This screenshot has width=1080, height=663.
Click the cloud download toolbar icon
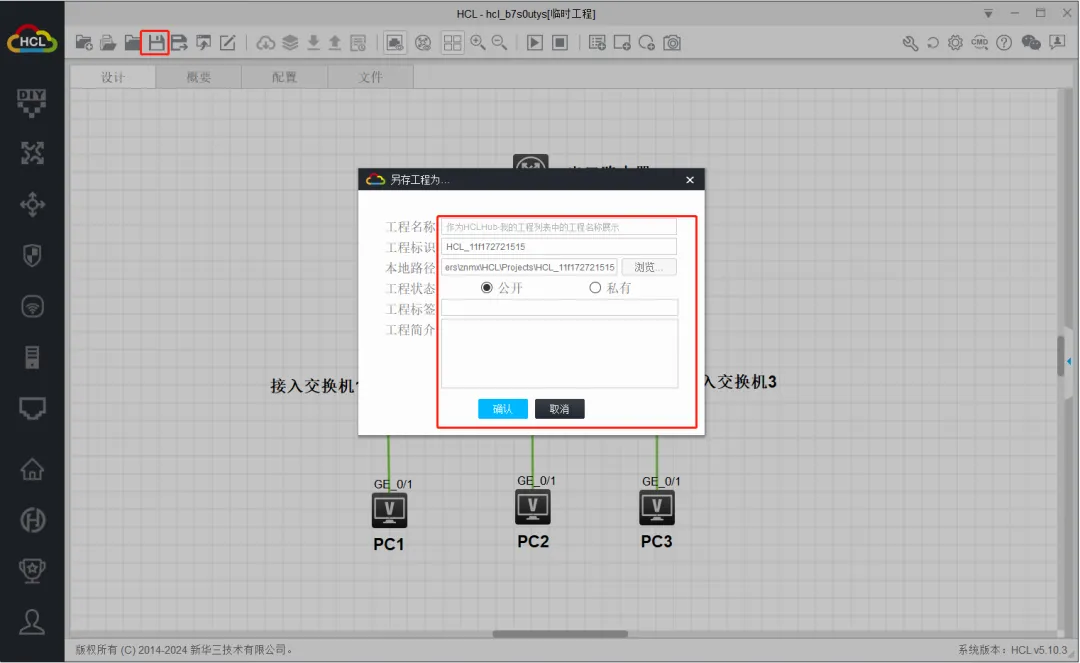pos(265,43)
